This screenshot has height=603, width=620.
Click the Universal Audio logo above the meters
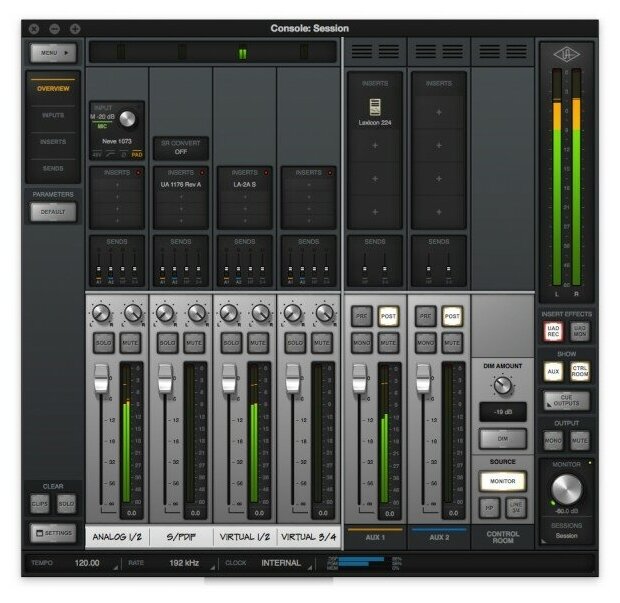click(x=566, y=55)
